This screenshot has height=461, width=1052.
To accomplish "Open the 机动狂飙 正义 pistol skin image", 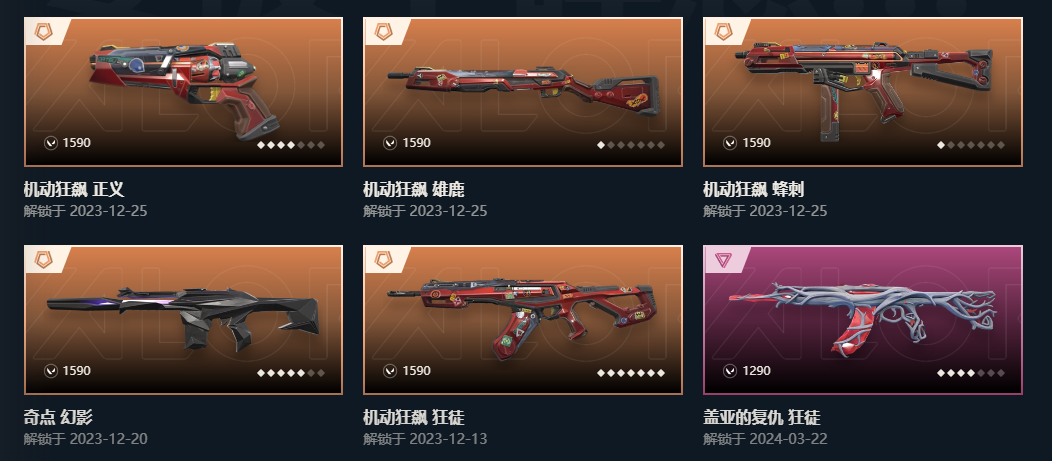I will tap(183, 84).
